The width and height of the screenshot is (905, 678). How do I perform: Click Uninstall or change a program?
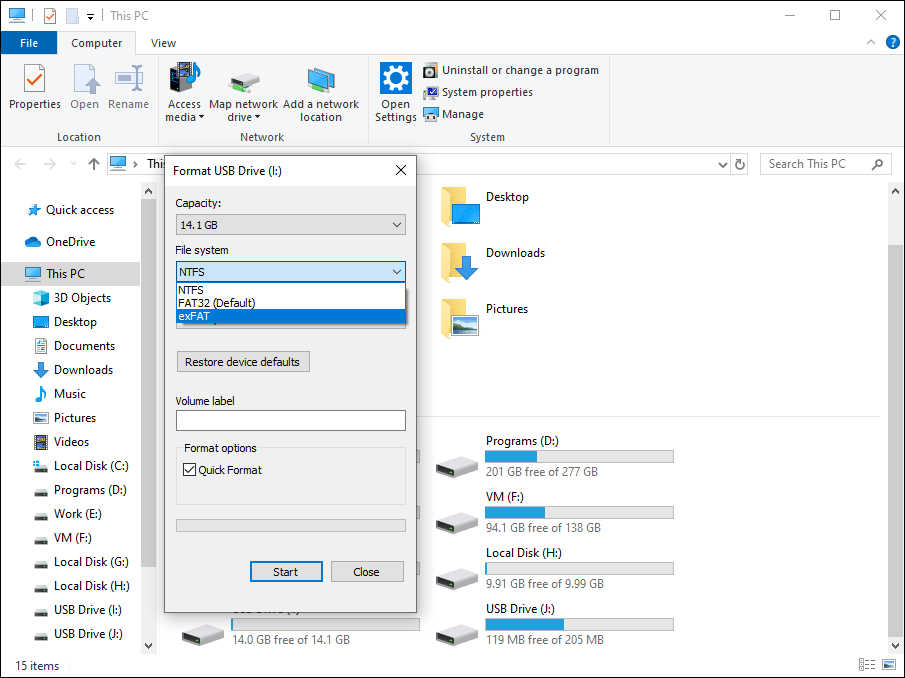coord(511,70)
